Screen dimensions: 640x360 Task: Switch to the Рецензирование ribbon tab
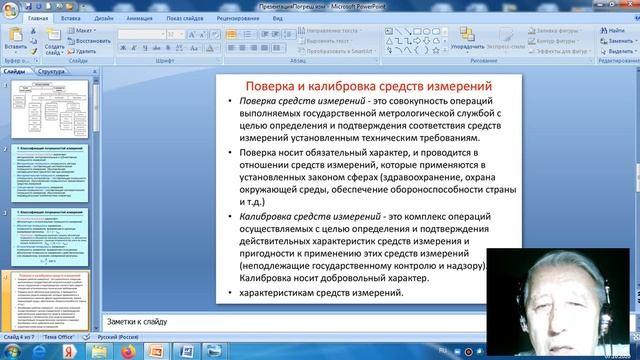238,18
